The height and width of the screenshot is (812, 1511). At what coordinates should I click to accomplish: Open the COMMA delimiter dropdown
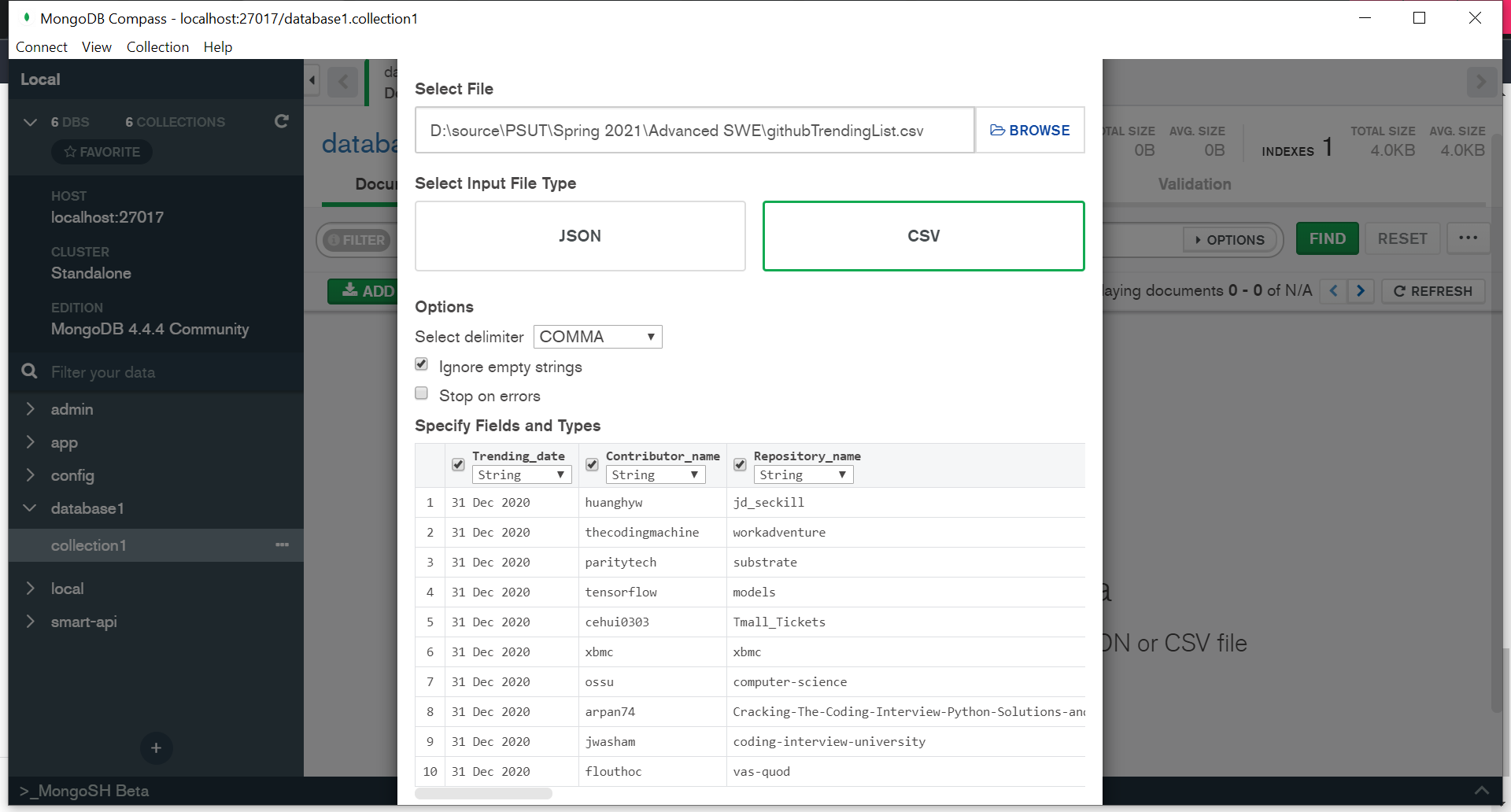tap(597, 337)
